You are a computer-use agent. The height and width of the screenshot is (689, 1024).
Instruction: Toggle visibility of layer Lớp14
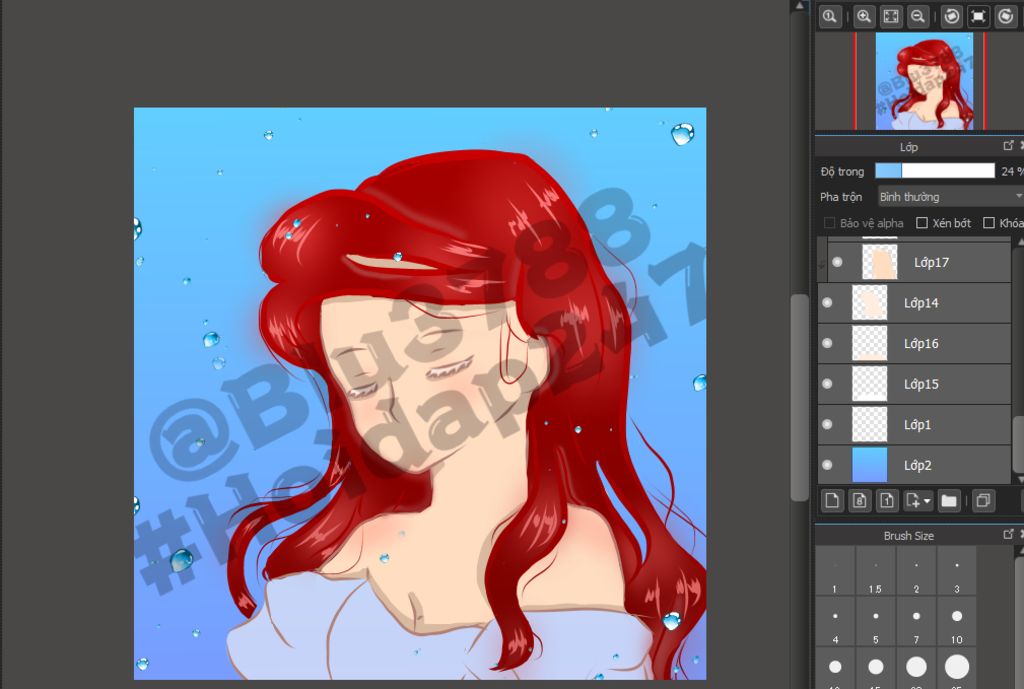[x=827, y=303]
